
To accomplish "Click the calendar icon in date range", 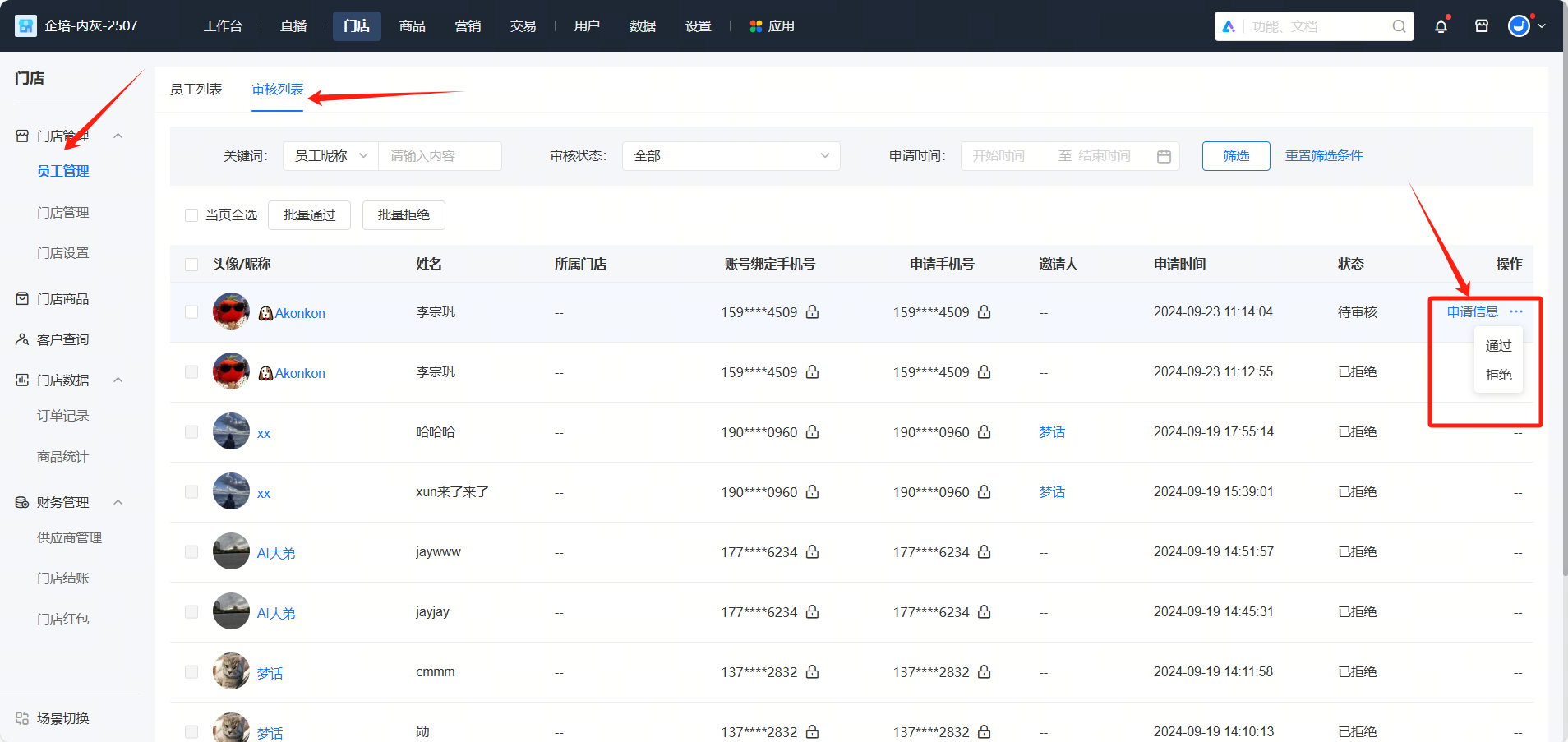I will pyautogui.click(x=1164, y=156).
